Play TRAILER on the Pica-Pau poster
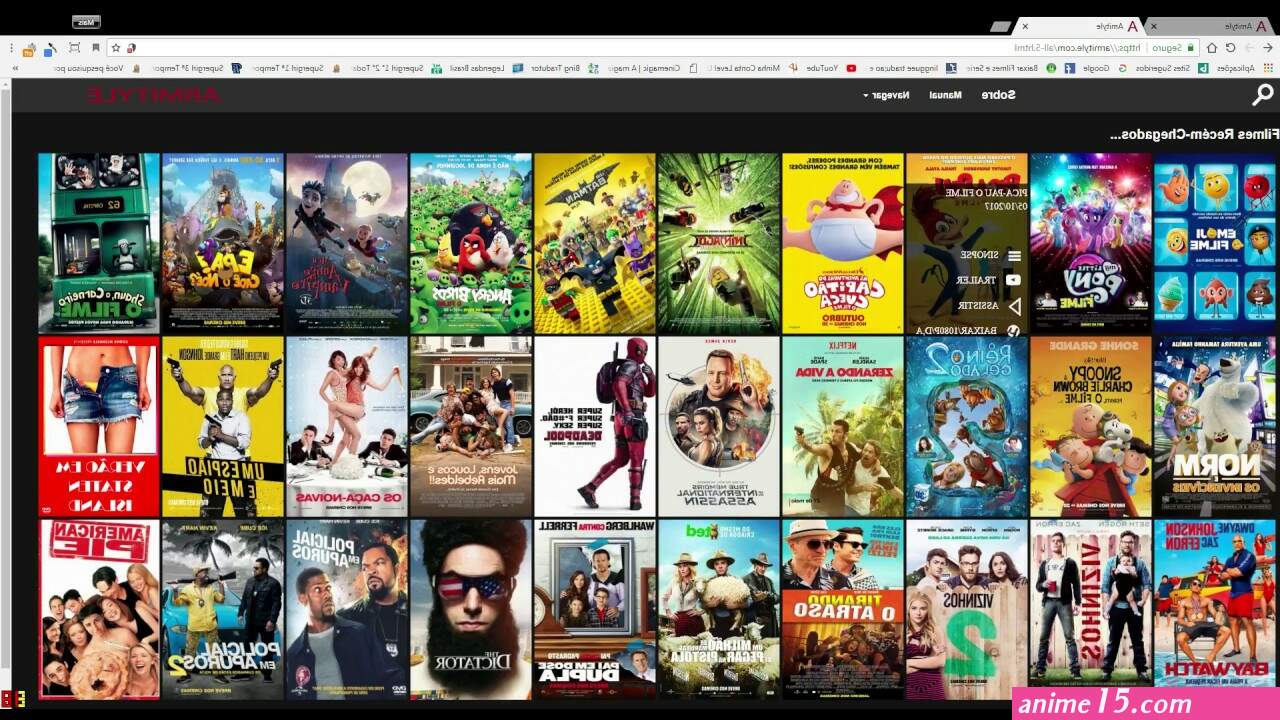1280x720 pixels. click(990, 280)
